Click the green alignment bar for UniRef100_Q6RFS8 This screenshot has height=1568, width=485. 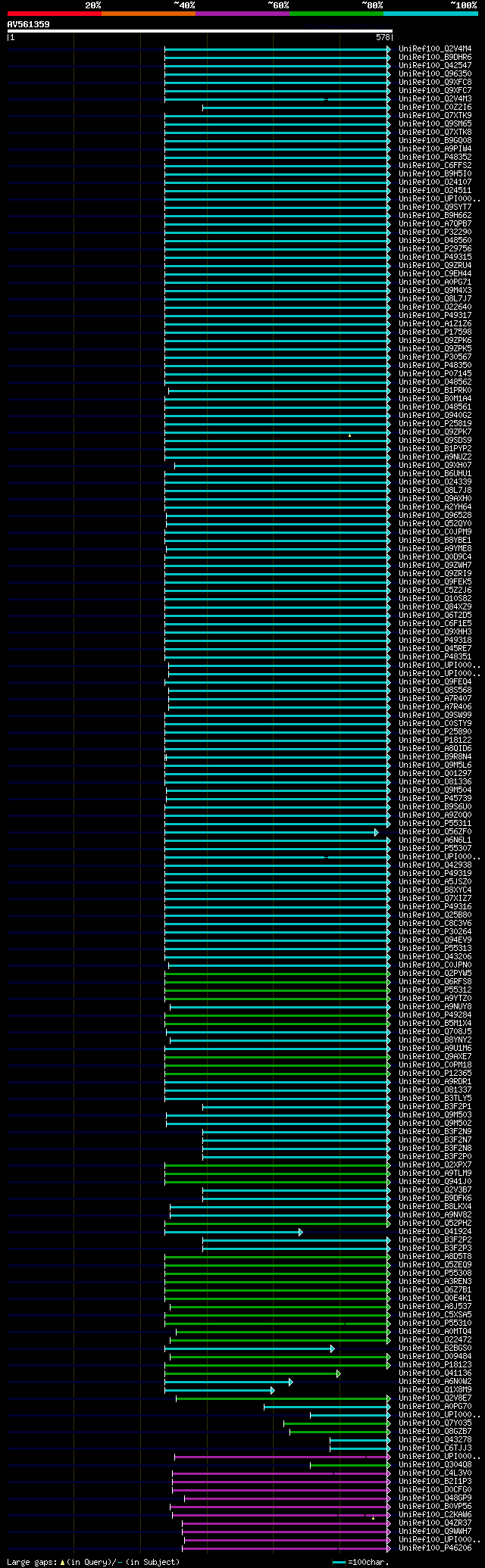click(x=277, y=982)
